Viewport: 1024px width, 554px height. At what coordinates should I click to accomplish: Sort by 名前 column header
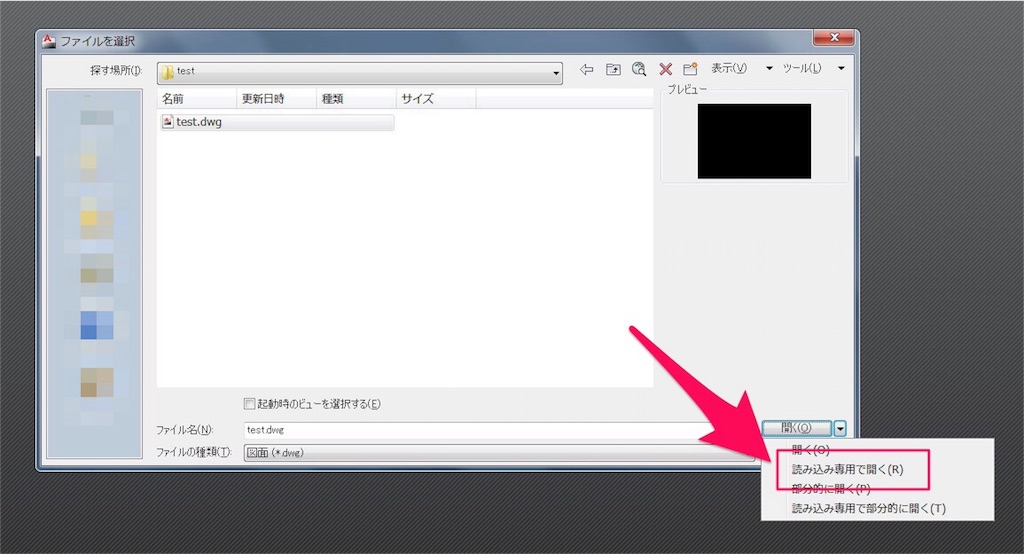pyautogui.click(x=197, y=99)
